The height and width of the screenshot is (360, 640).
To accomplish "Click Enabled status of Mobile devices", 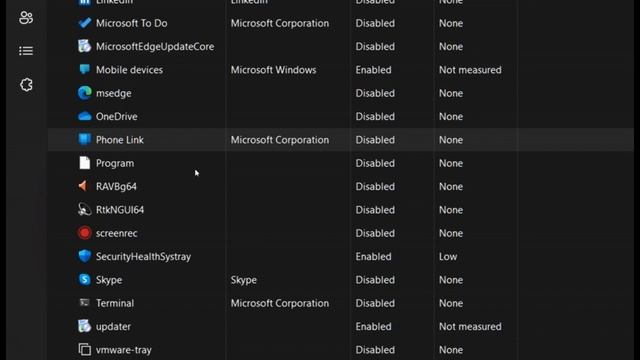I will pyautogui.click(x=373, y=70).
